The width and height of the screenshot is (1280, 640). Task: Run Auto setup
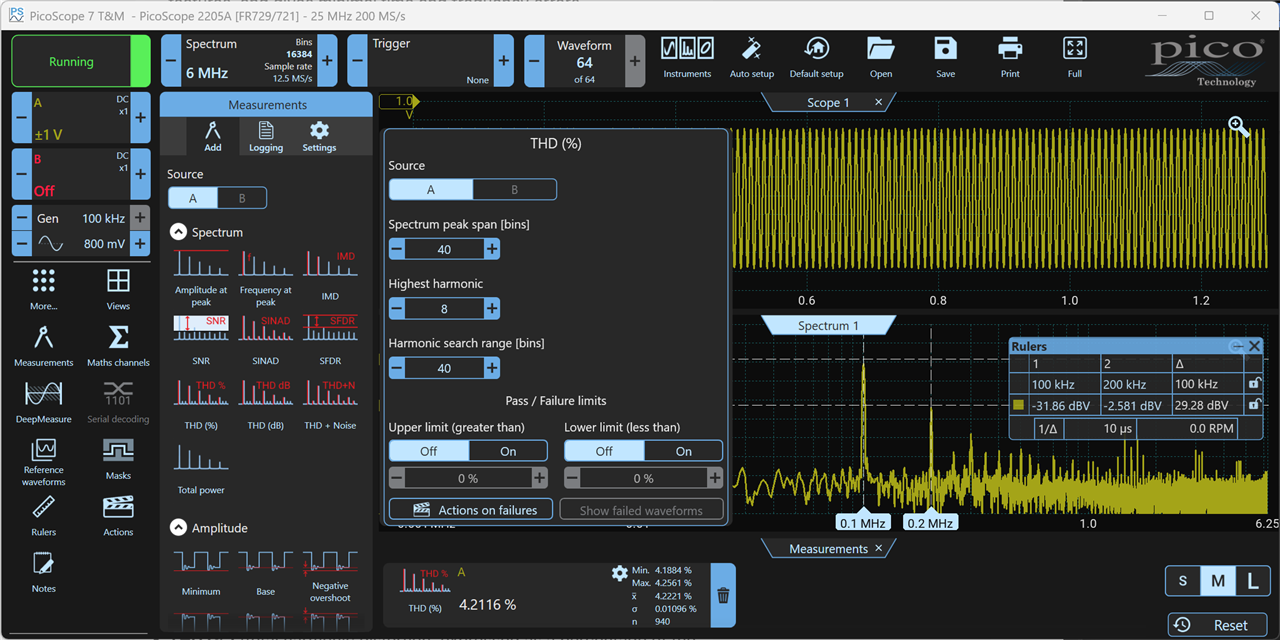(x=752, y=58)
